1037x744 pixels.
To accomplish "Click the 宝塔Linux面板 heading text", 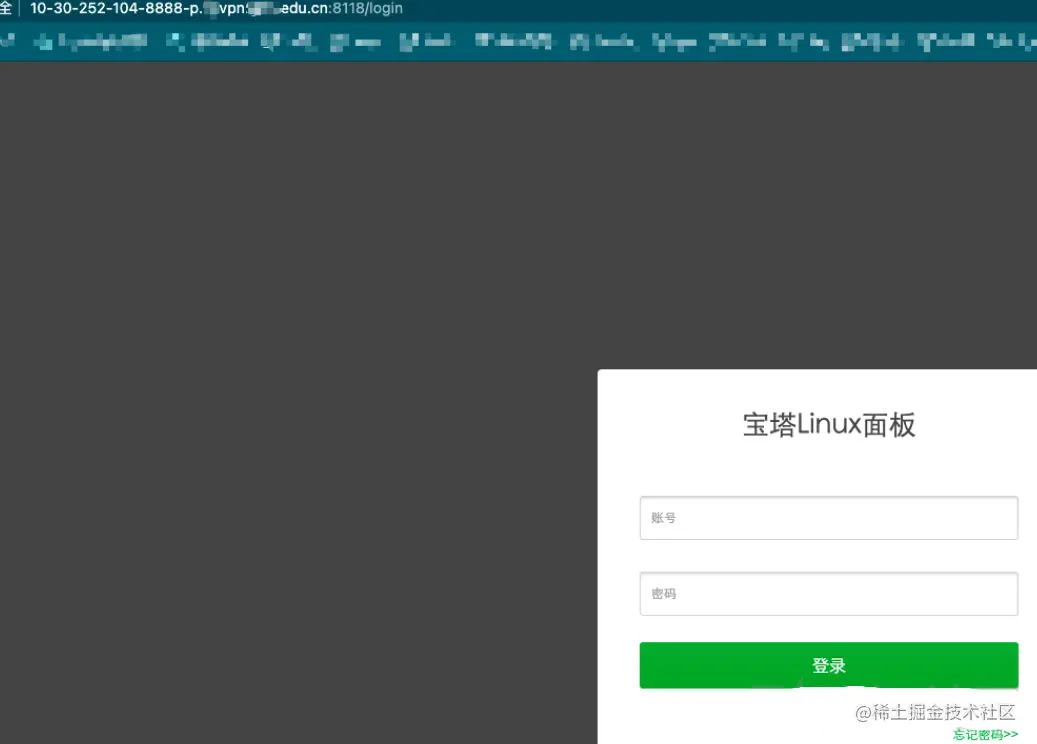I will [x=829, y=425].
